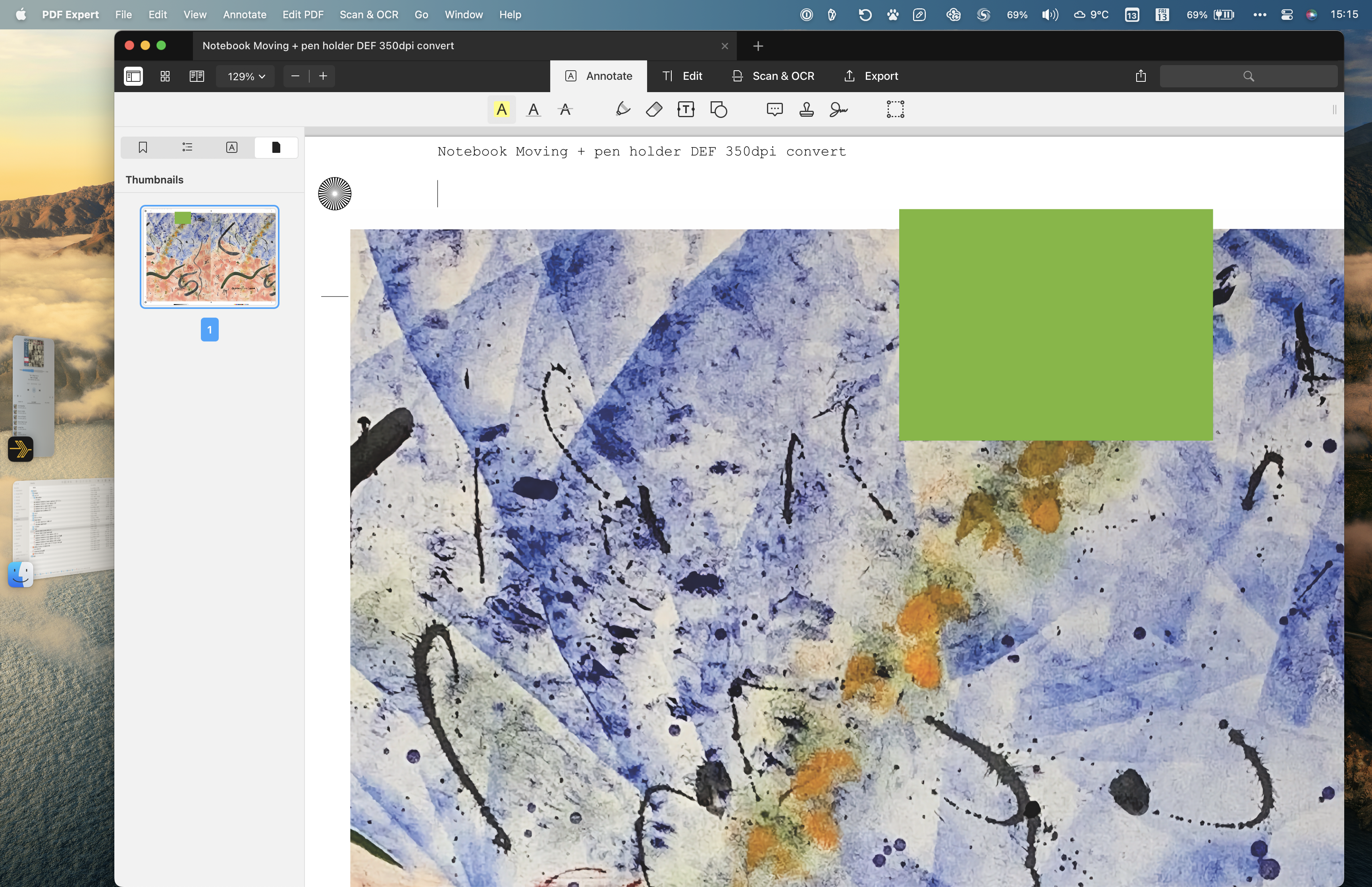
Task: Click the Export button
Action: tap(871, 76)
